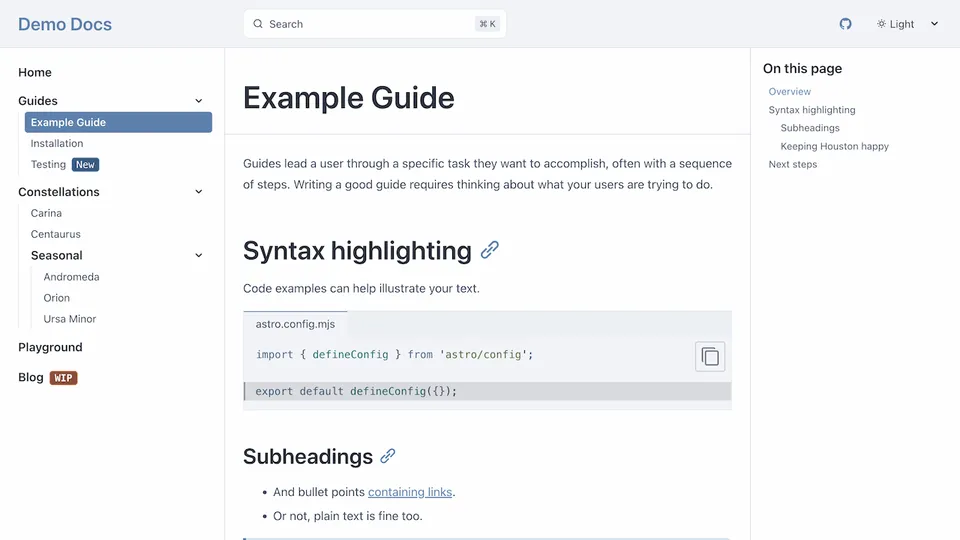
Task: Go to Installation guide page
Action: [57, 144]
